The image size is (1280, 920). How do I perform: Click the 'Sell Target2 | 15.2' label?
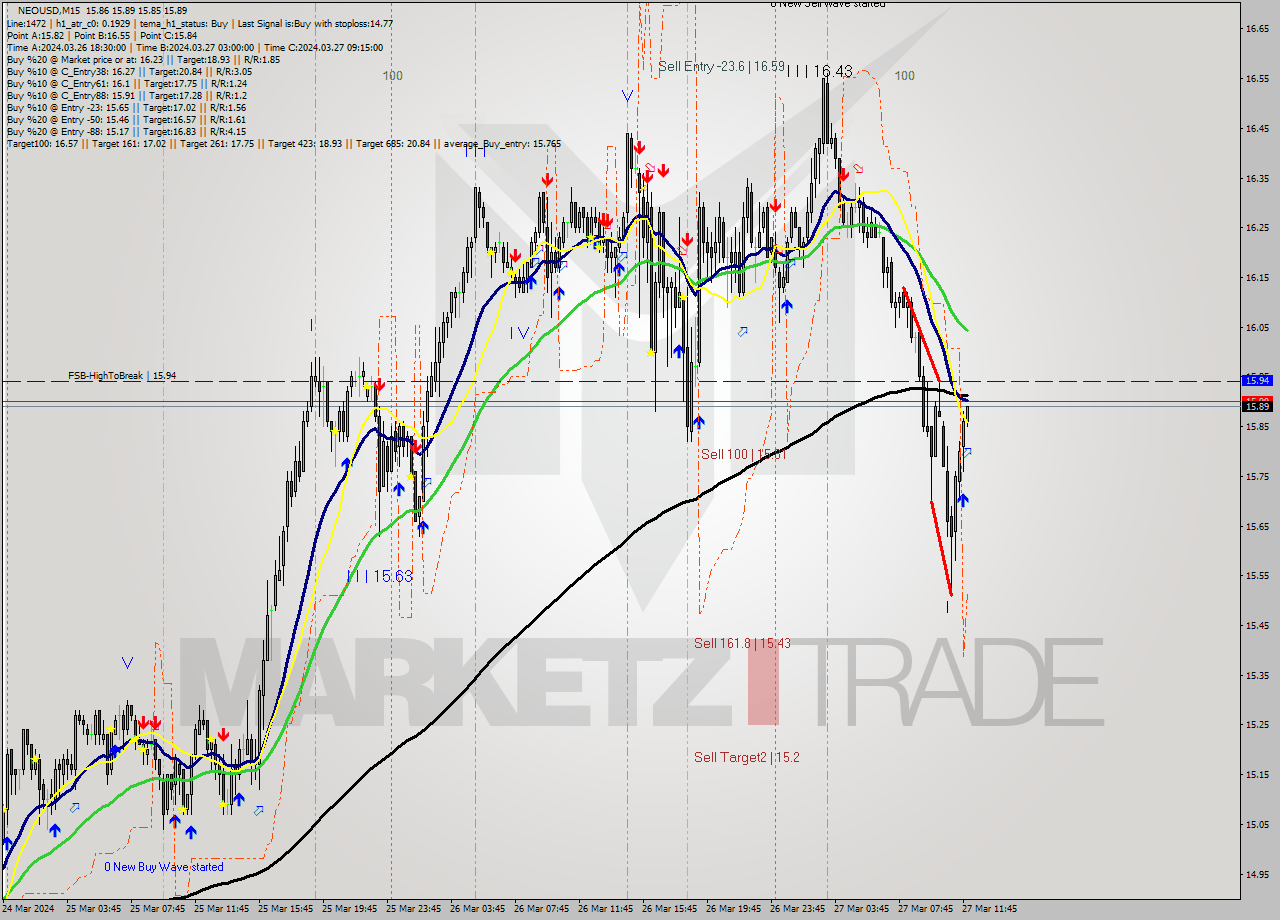coord(746,757)
